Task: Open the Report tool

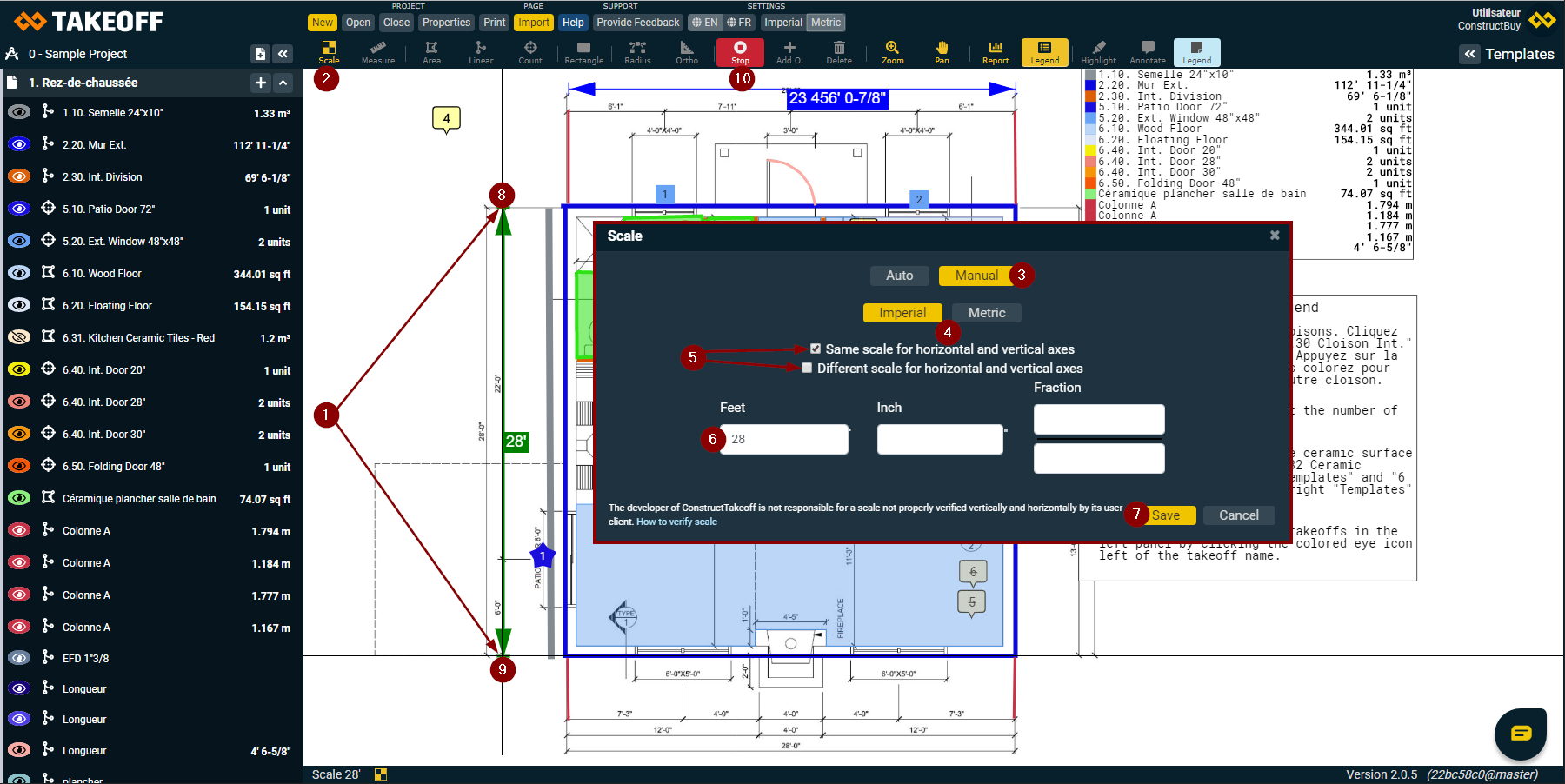Action: [x=996, y=51]
